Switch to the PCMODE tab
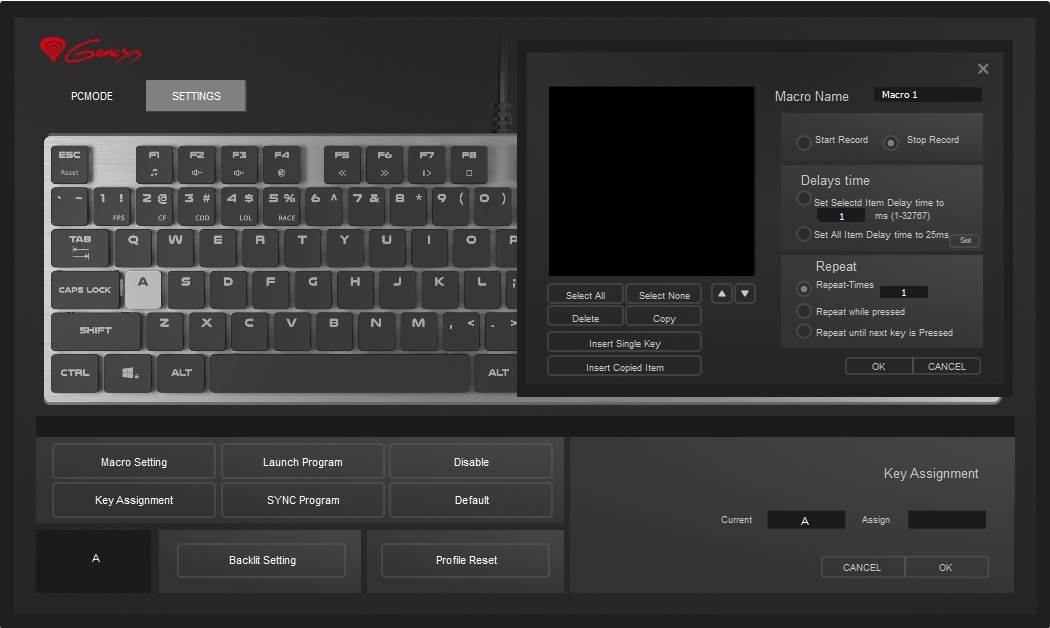 pos(92,96)
